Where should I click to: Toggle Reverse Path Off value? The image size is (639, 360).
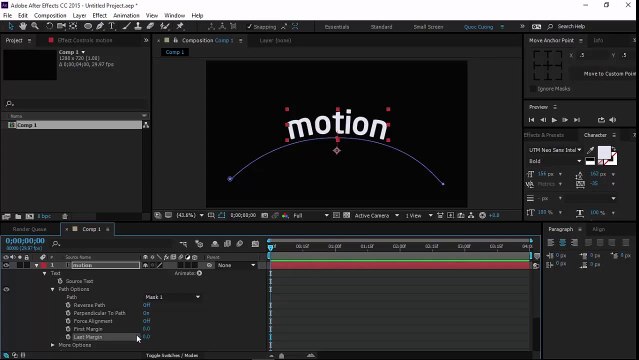click(x=146, y=305)
